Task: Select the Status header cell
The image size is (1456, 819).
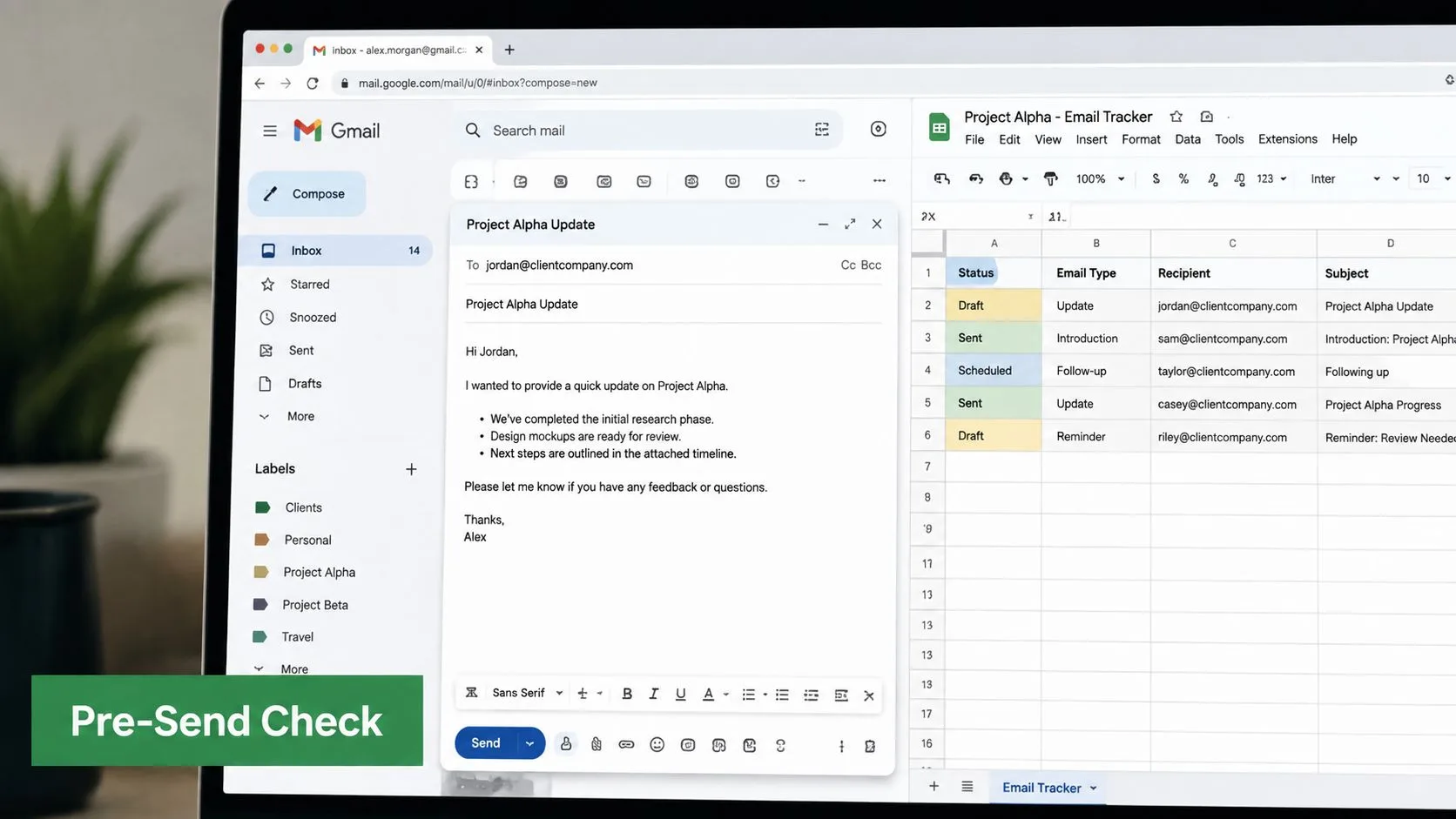Action: [994, 272]
